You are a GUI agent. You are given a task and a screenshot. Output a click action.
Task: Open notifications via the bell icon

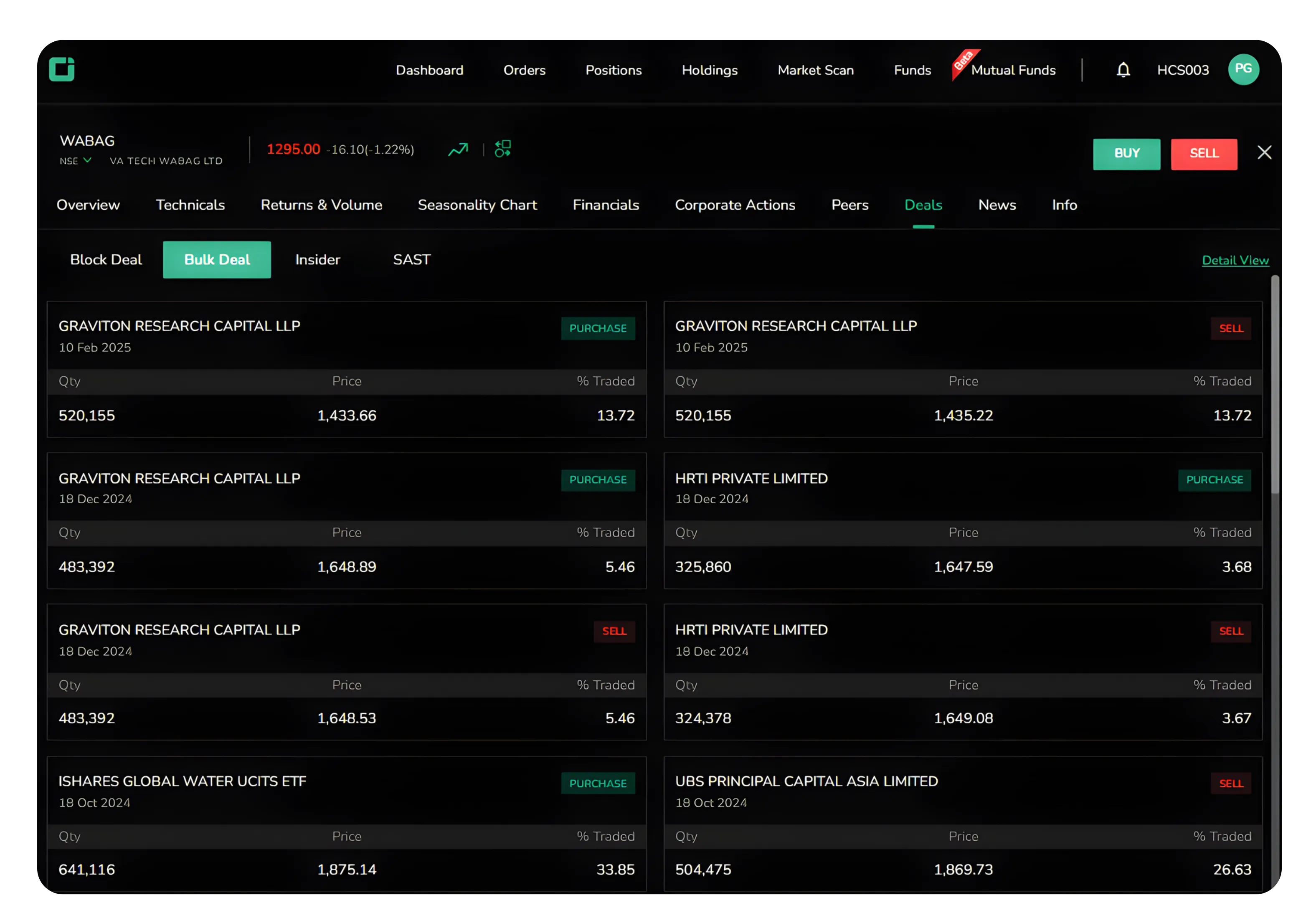(x=1123, y=69)
